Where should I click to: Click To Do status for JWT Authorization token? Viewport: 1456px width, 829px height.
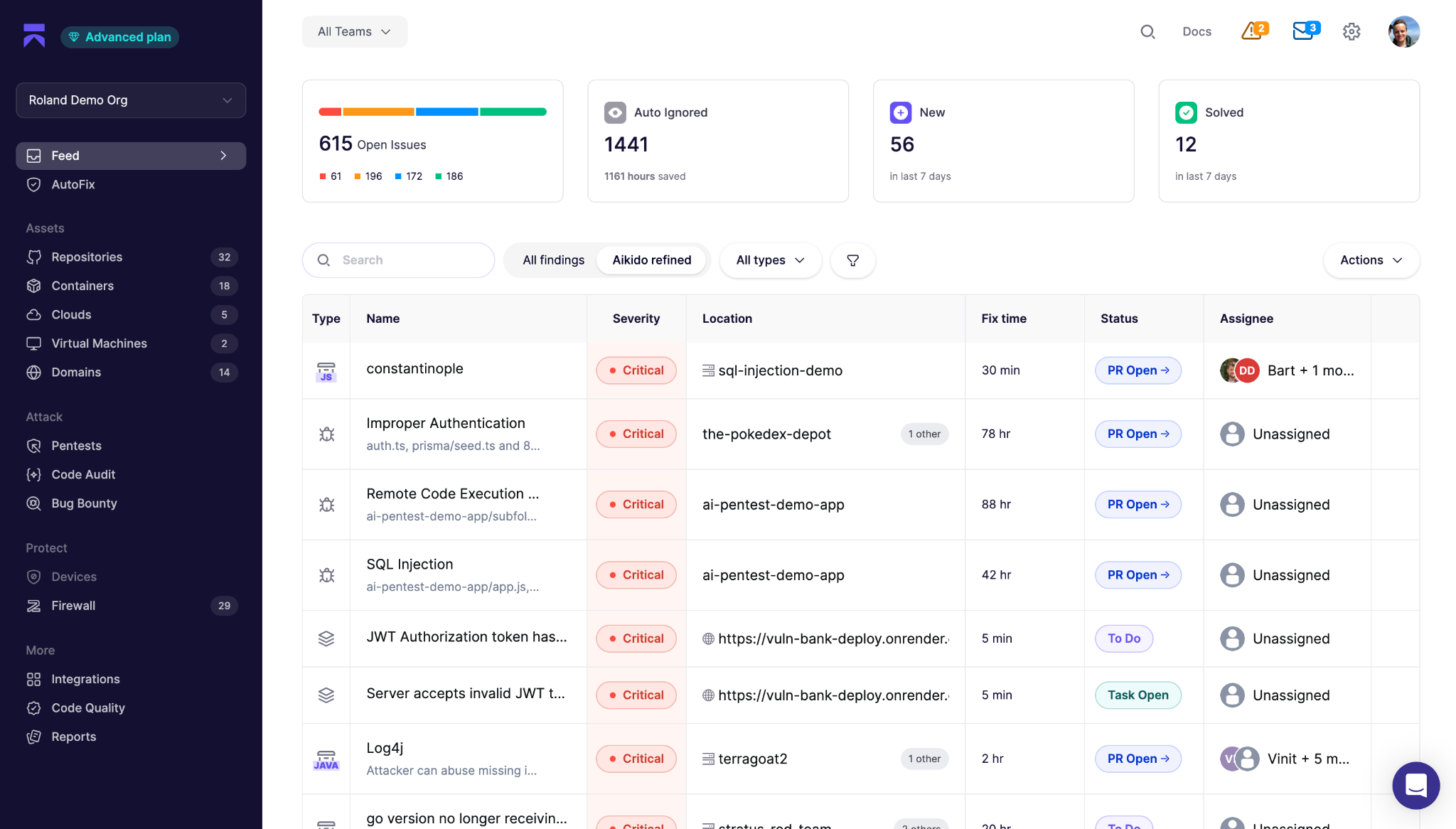pos(1124,638)
